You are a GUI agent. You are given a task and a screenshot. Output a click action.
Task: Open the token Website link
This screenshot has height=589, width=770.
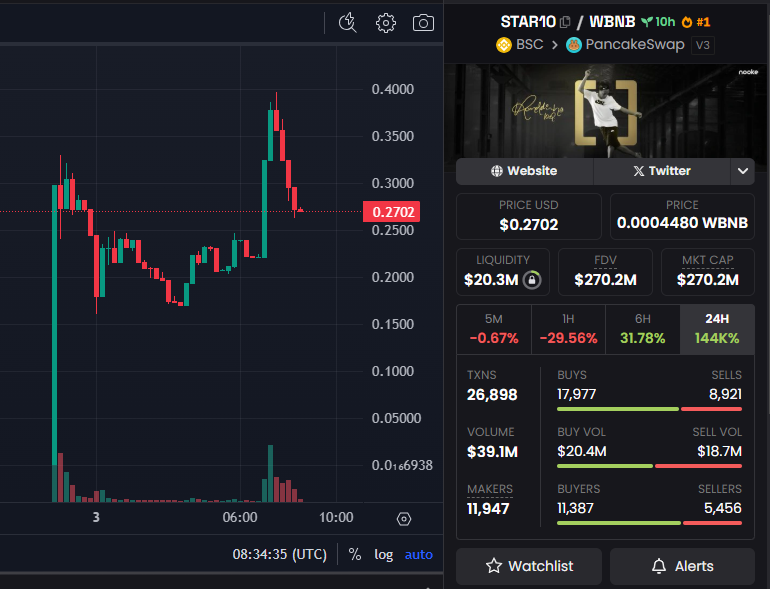click(524, 171)
